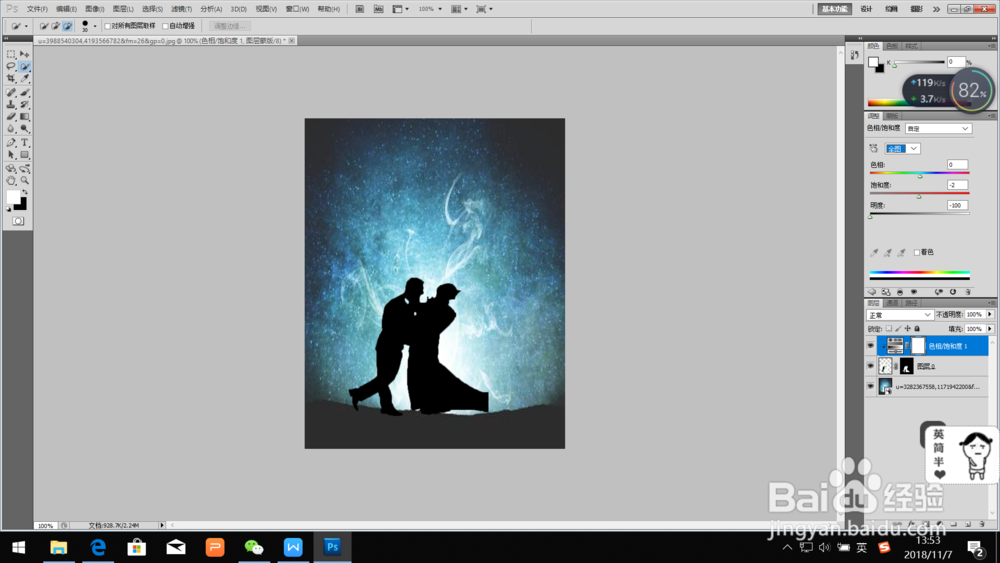The image size is (1000, 563).
Task: Toggle lock transparent pixels
Action: pyautogui.click(x=889, y=329)
